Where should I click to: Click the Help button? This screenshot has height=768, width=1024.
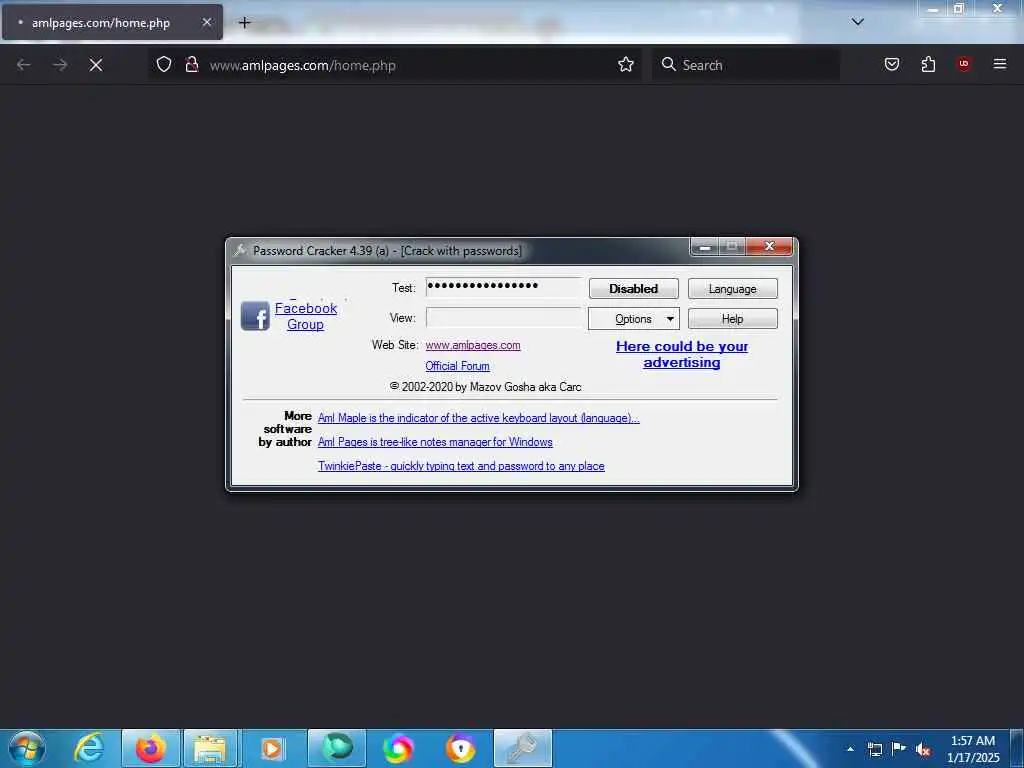[x=732, y=319]
